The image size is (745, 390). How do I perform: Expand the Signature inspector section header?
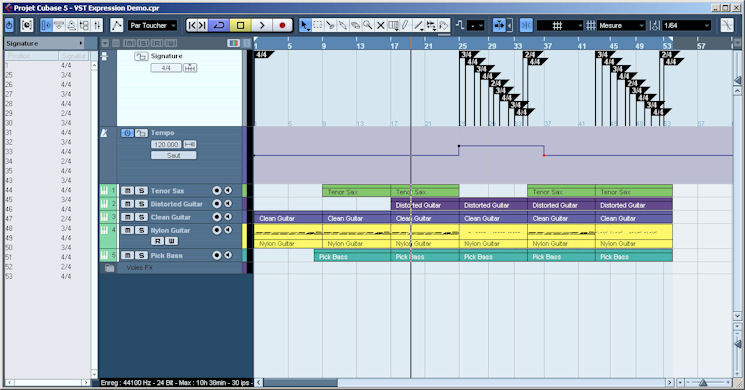tap(44, 43)
